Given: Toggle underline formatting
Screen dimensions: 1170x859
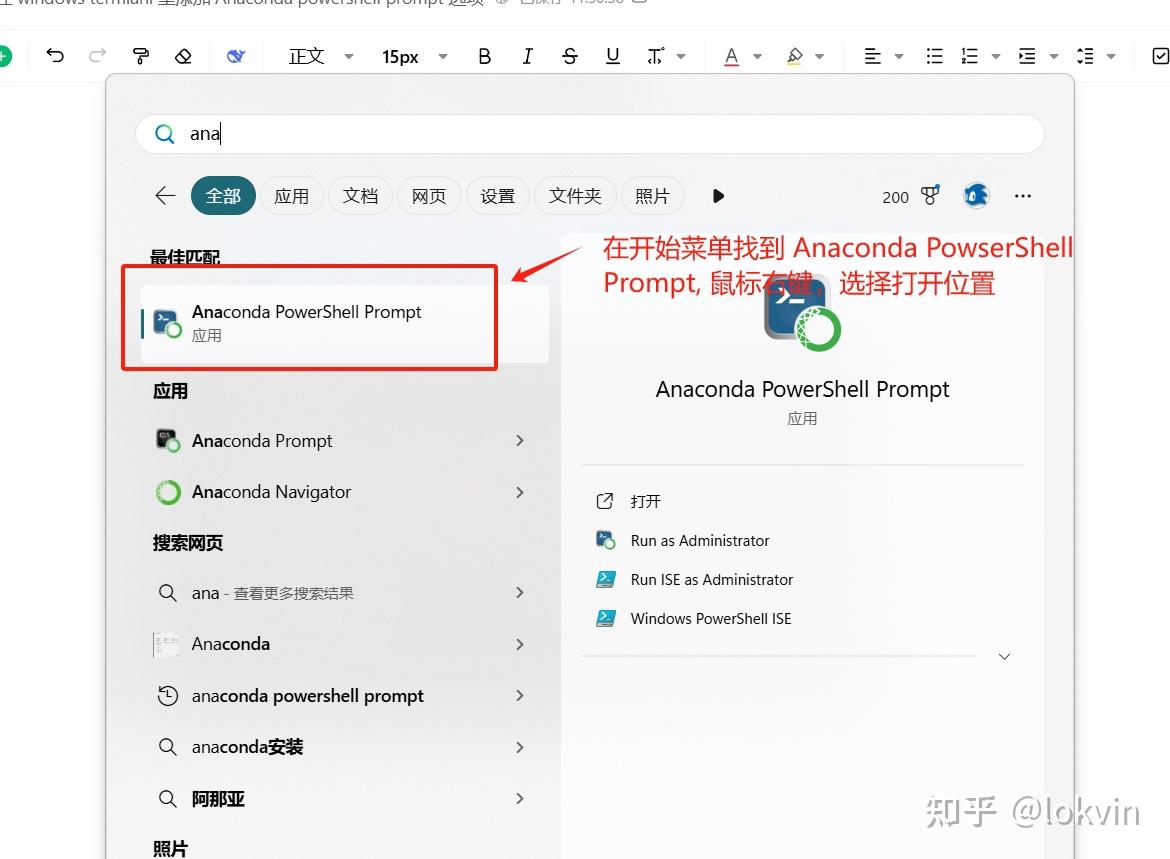Looking at the screenshot, I should (x=611, y=56).
